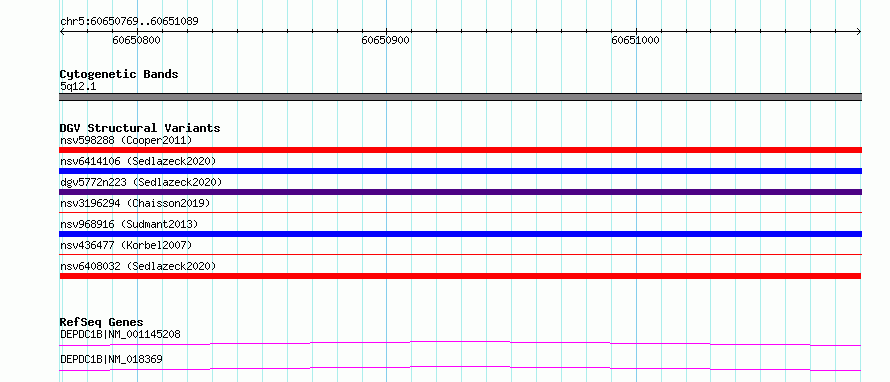Select the purple dgv5772n223 variant bar
Viewport: 890px width, 382px height.
click(460, 192)
